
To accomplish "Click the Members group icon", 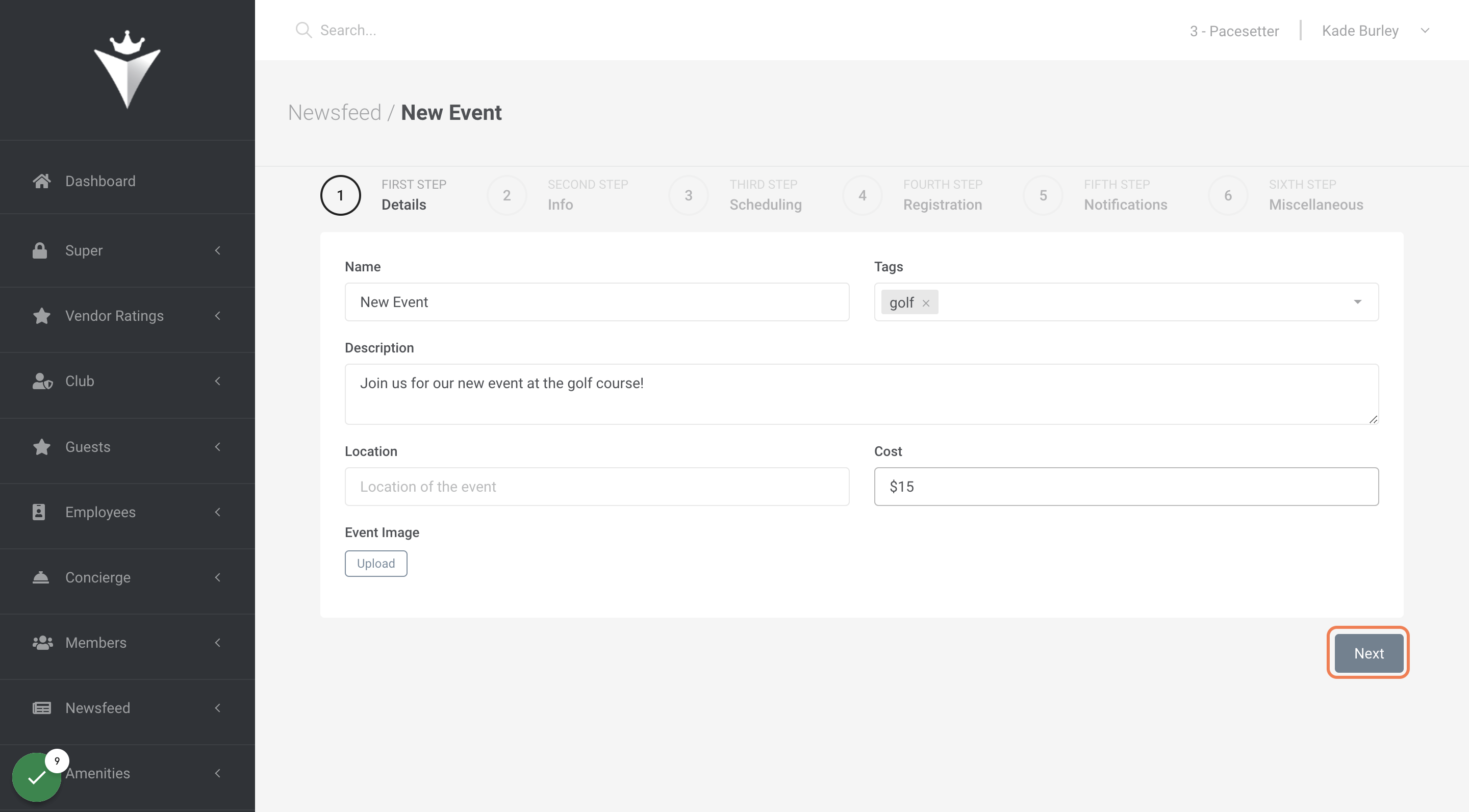I will pos(43,643).
